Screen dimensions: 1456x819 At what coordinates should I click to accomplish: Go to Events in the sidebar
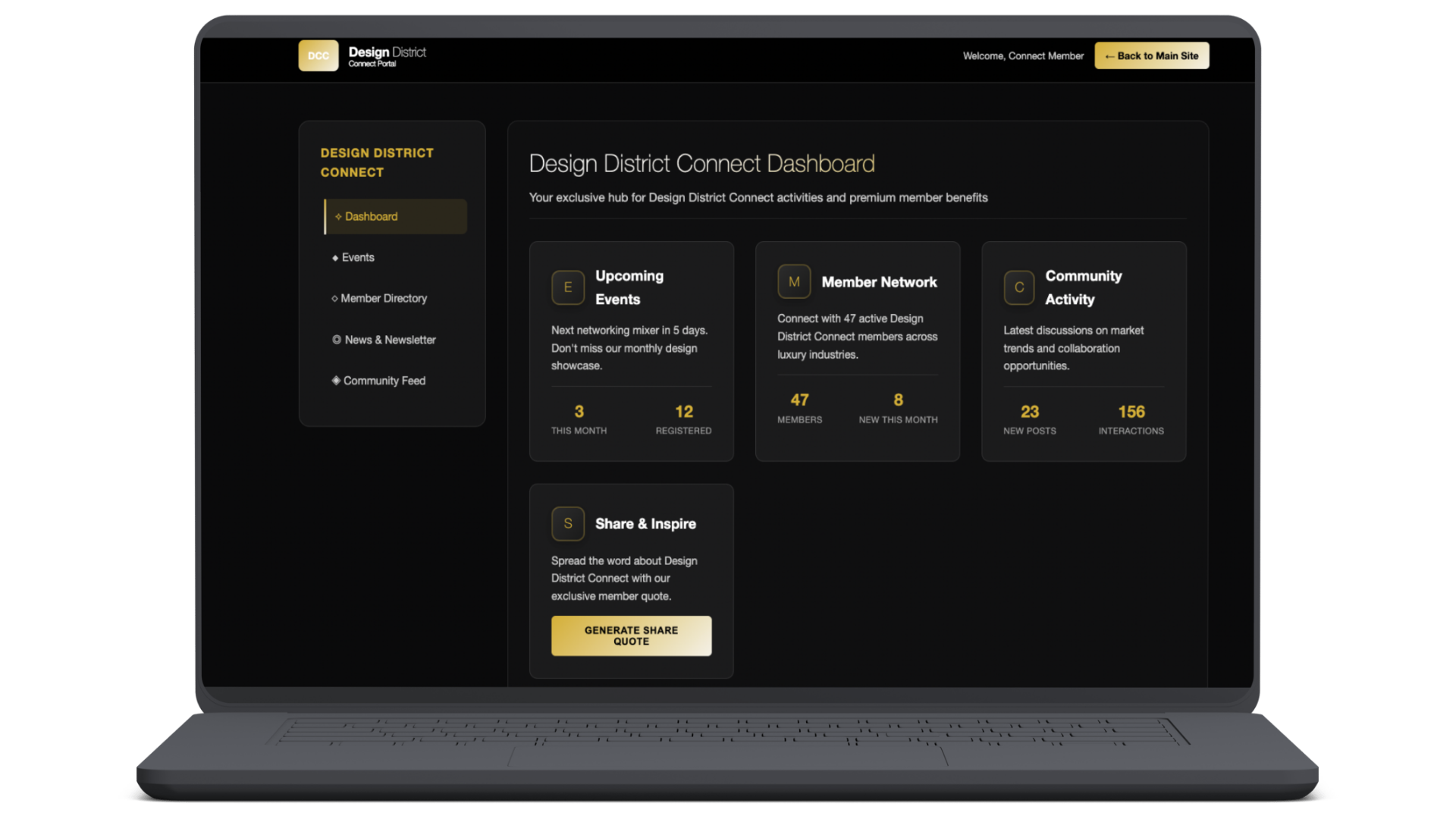click(x=358, y=257)
